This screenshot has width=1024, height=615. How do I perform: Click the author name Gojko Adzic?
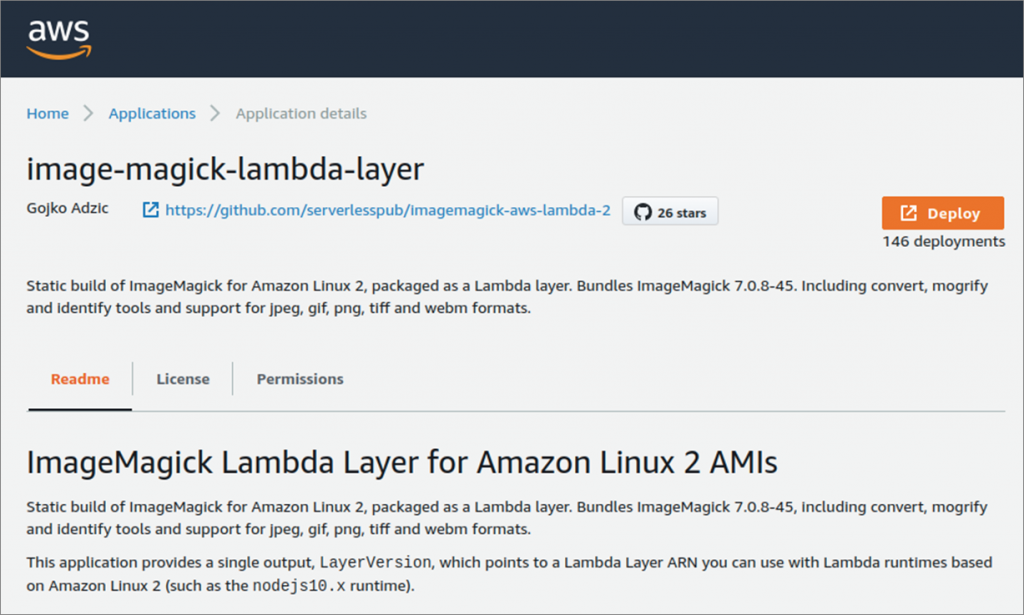coord(67,209)
